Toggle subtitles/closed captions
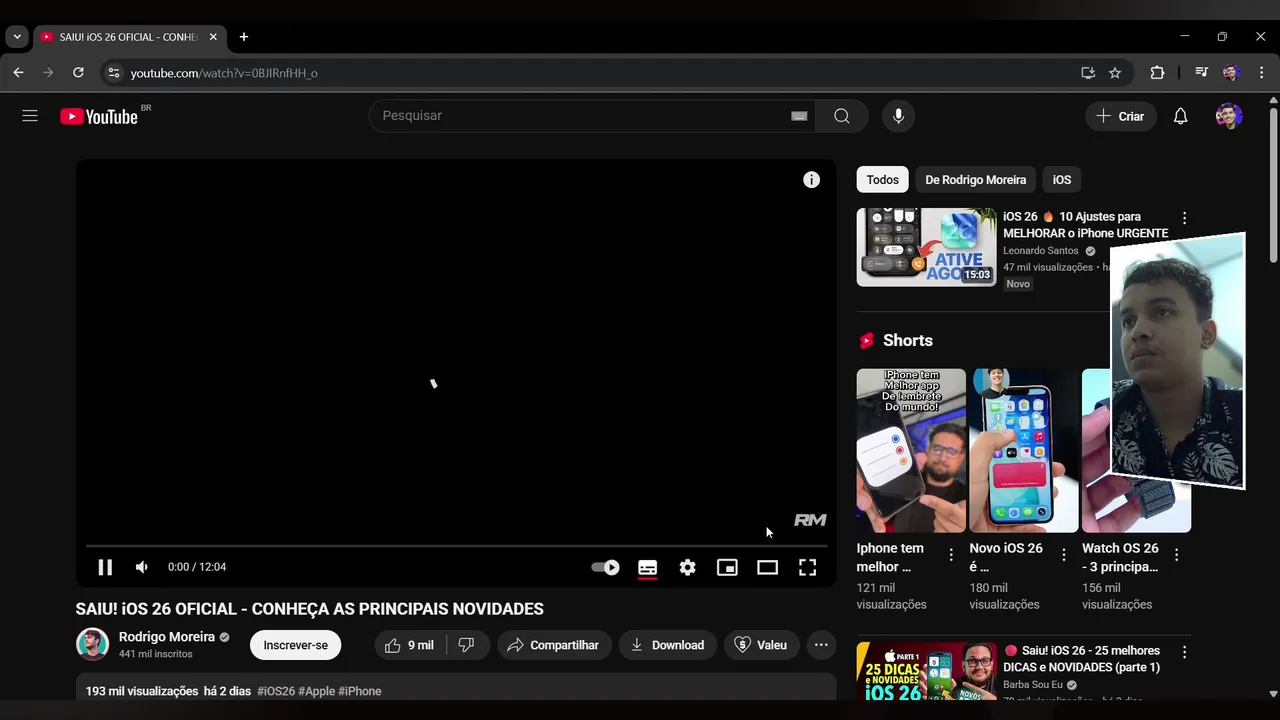 [647, 567]
